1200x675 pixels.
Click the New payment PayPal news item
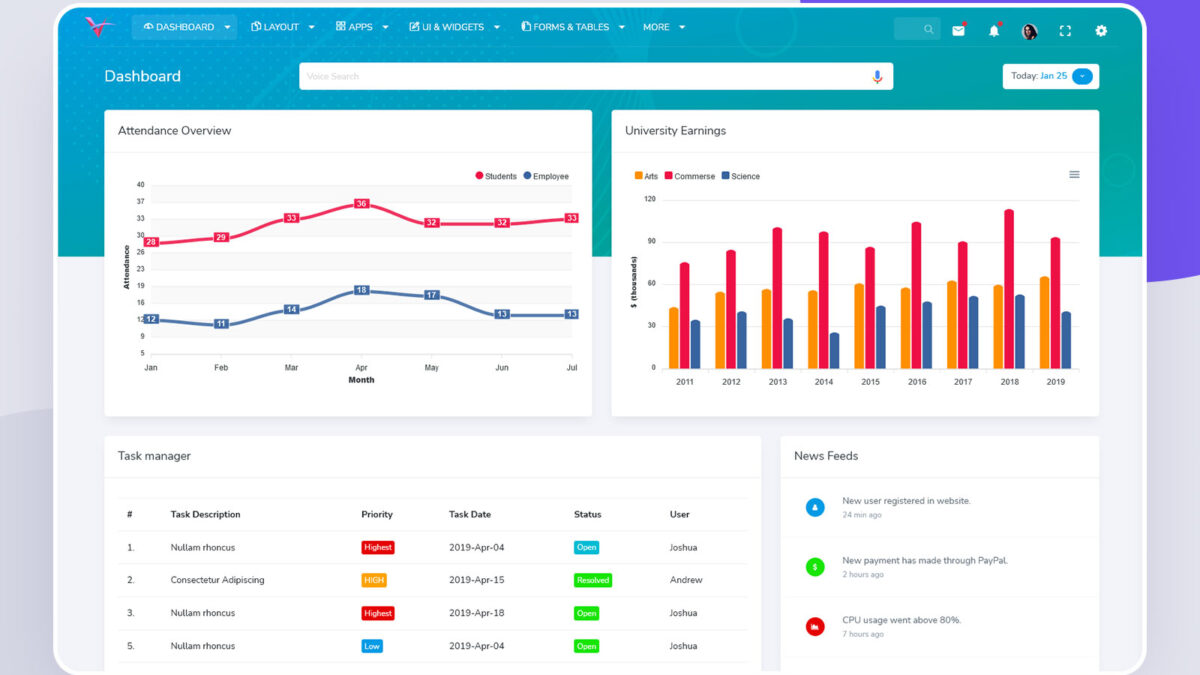click(924, 561)
